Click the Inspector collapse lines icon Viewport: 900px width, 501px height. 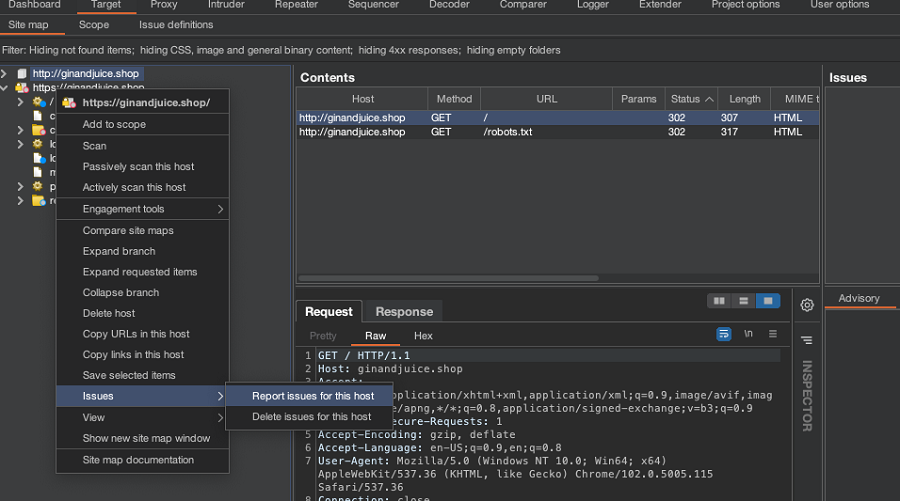[x=807, y=340]
